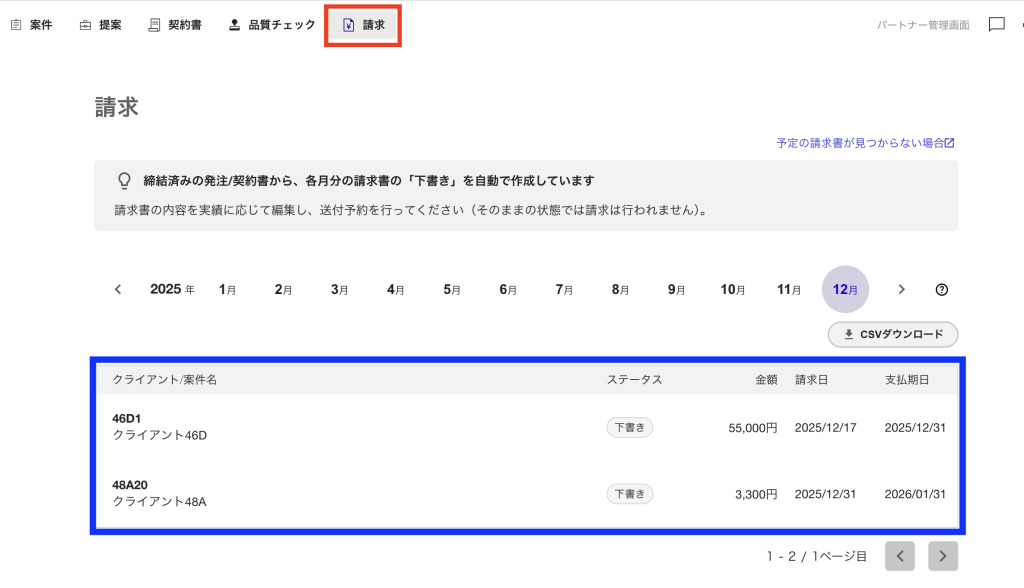Screen dimensions: 1024x588
Task: Open the 品質チェック tab
Action: coord(272,25)
